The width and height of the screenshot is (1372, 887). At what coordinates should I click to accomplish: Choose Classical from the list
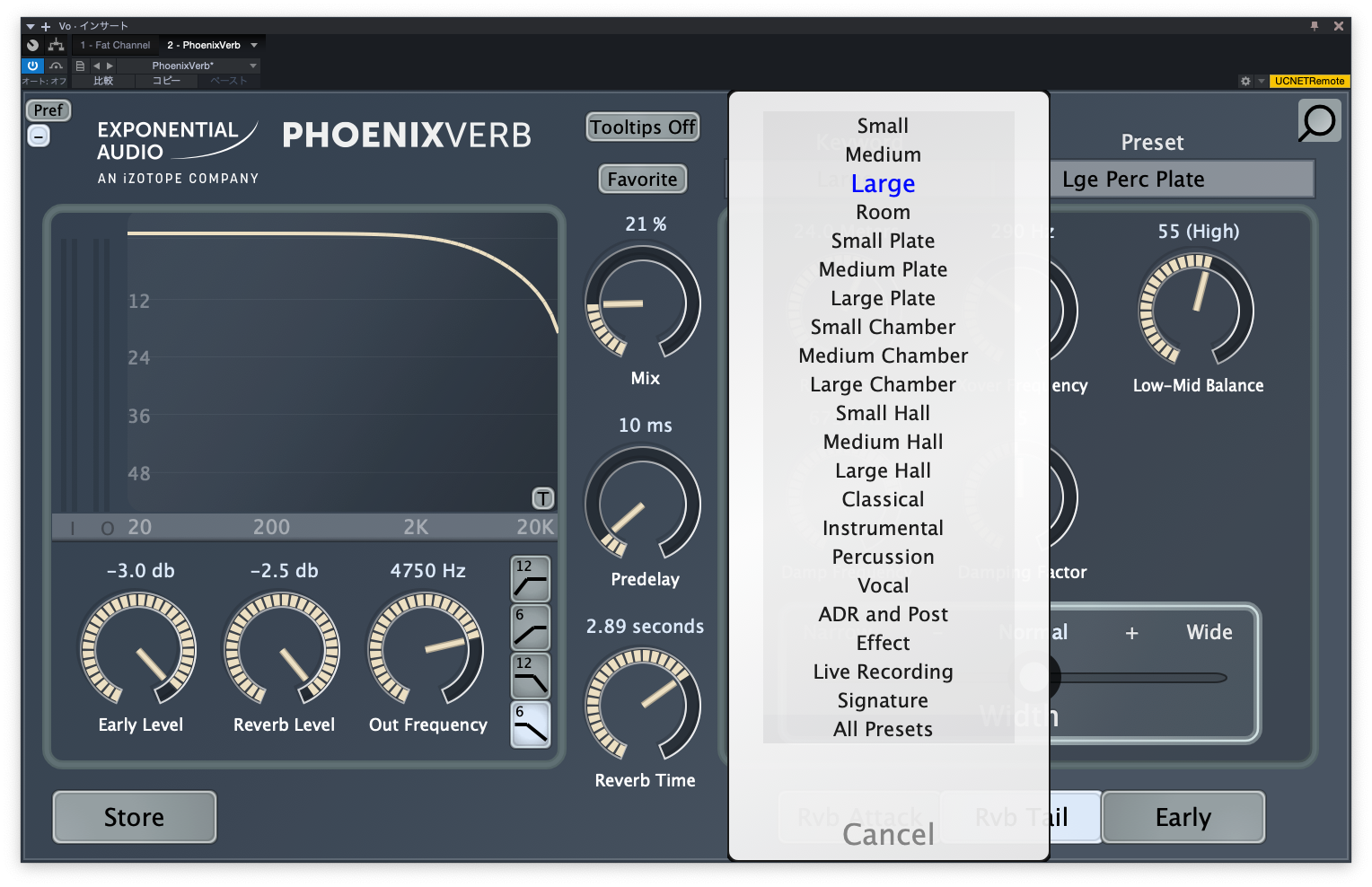(x=883, y=499)
